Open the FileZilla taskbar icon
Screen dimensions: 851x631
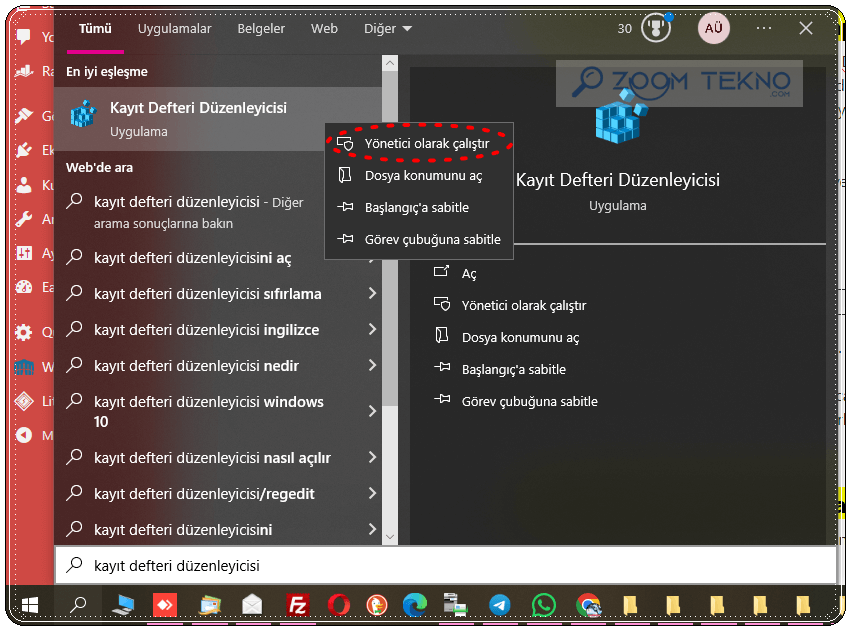297,604
